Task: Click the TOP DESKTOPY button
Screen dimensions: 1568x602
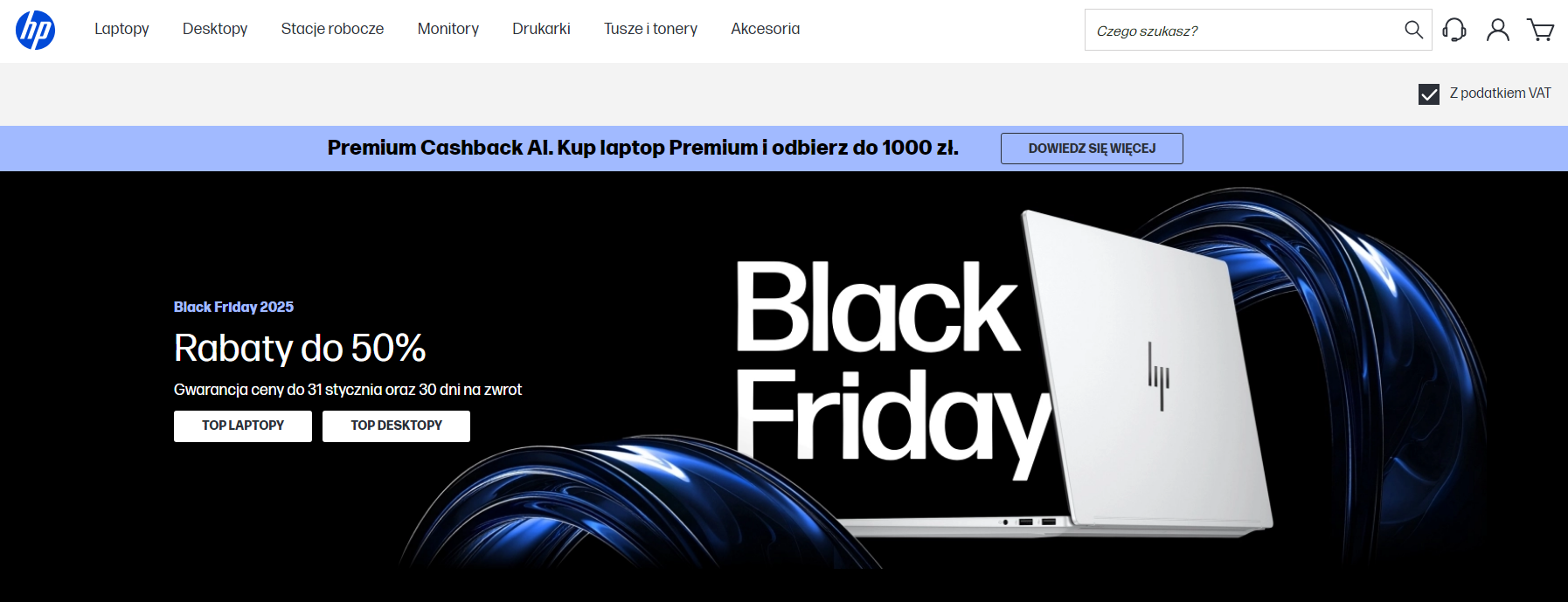Action: pyautogui.click(x=396, y=426)
